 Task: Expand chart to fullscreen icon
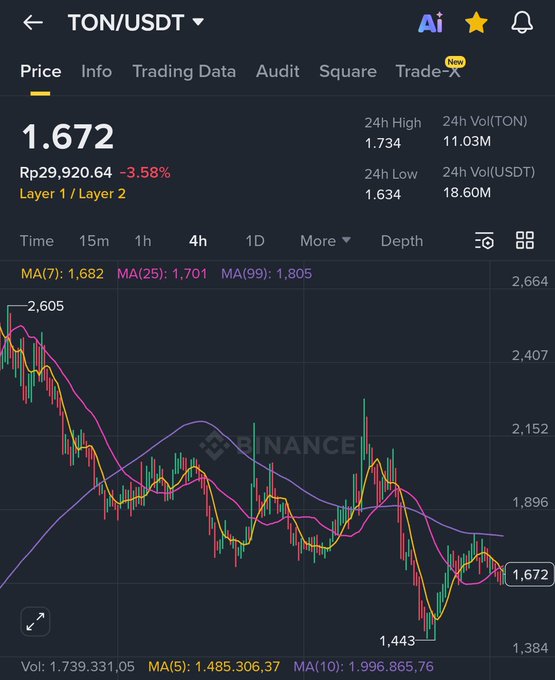[x=35, y=621]
